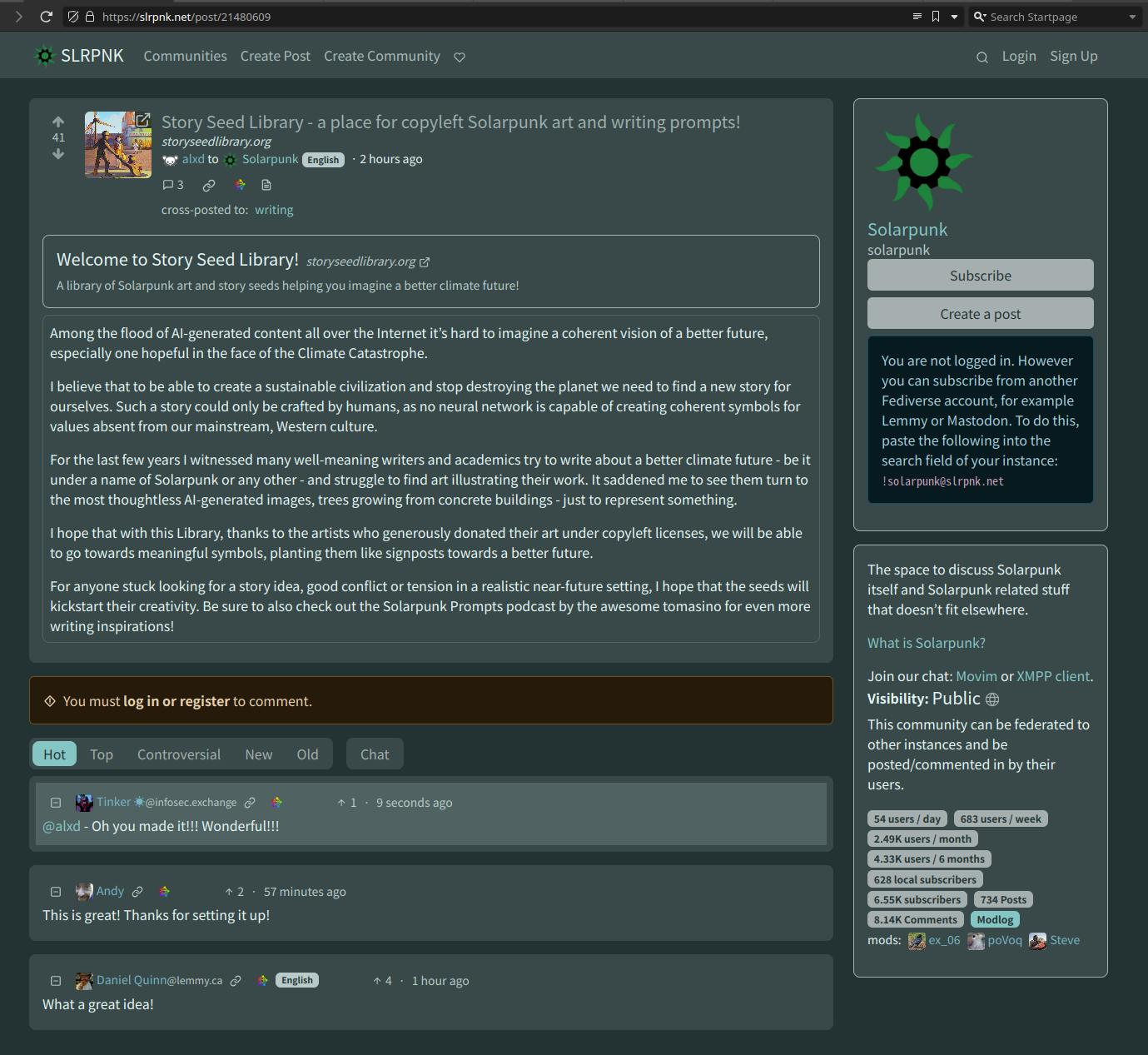Collapse Daniel Quinn's comment
The width and height of the screenshot is (1148, 1055).
[56, 981]
